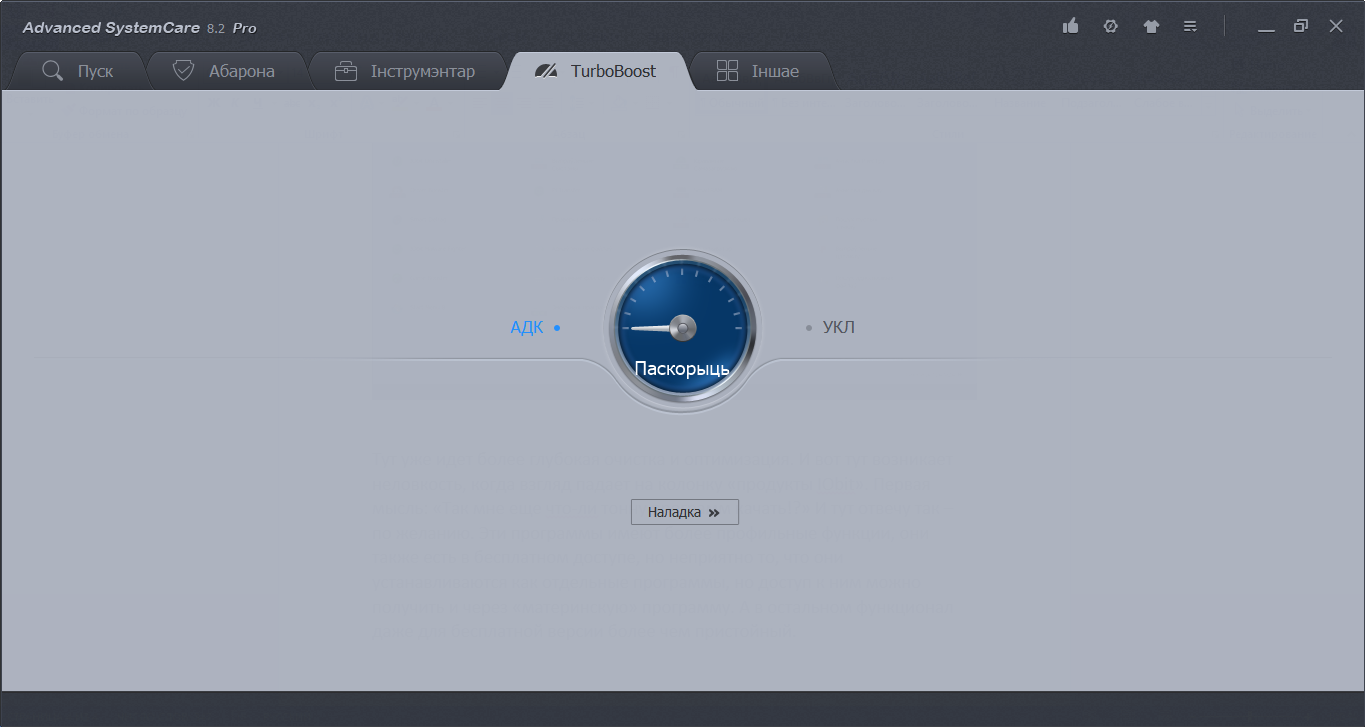Open the Наладка configuration button
1365x727 pixels.
(x=685, y=512)
